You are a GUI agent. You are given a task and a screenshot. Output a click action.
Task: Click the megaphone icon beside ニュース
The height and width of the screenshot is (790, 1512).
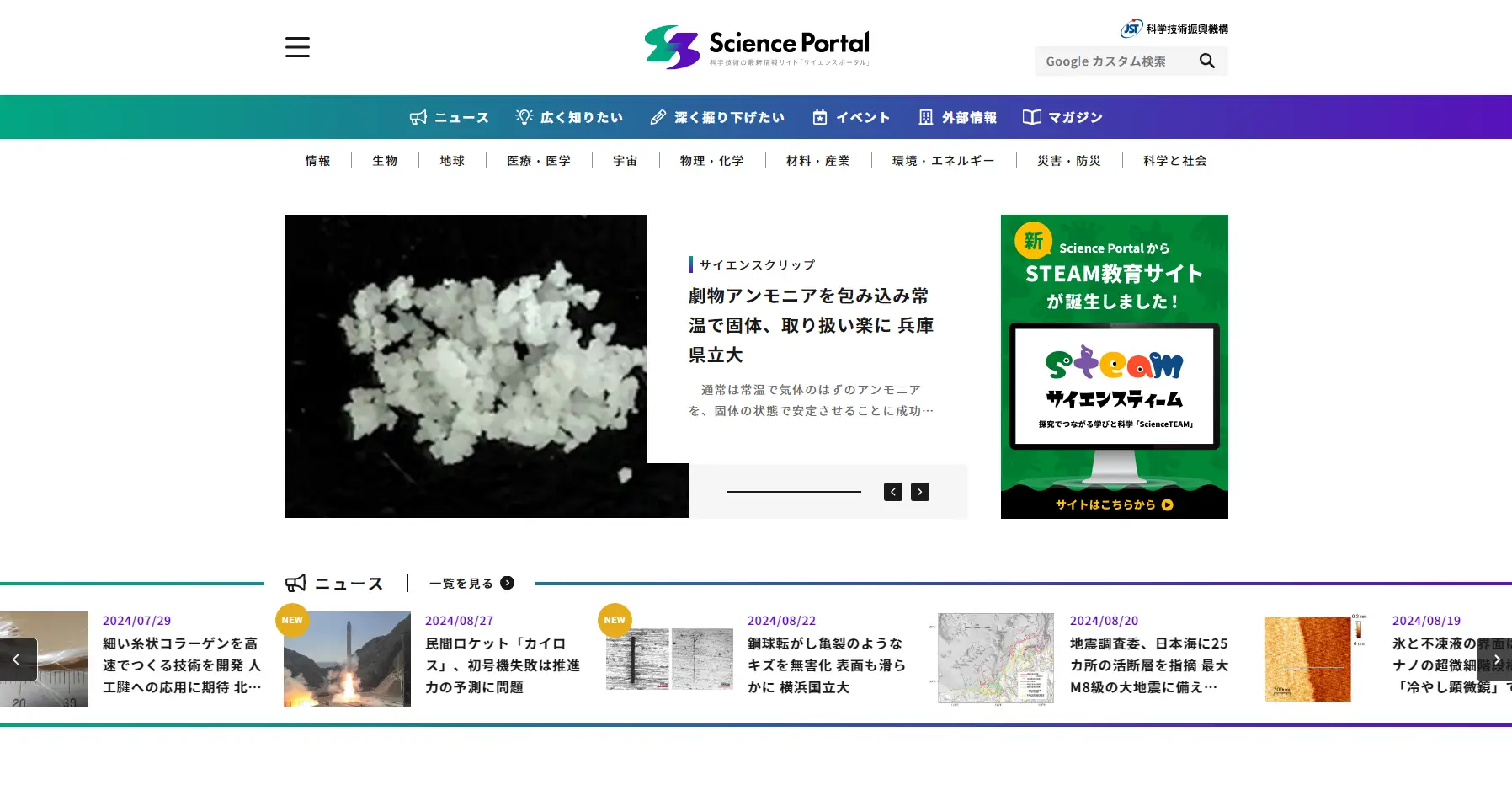418,117
